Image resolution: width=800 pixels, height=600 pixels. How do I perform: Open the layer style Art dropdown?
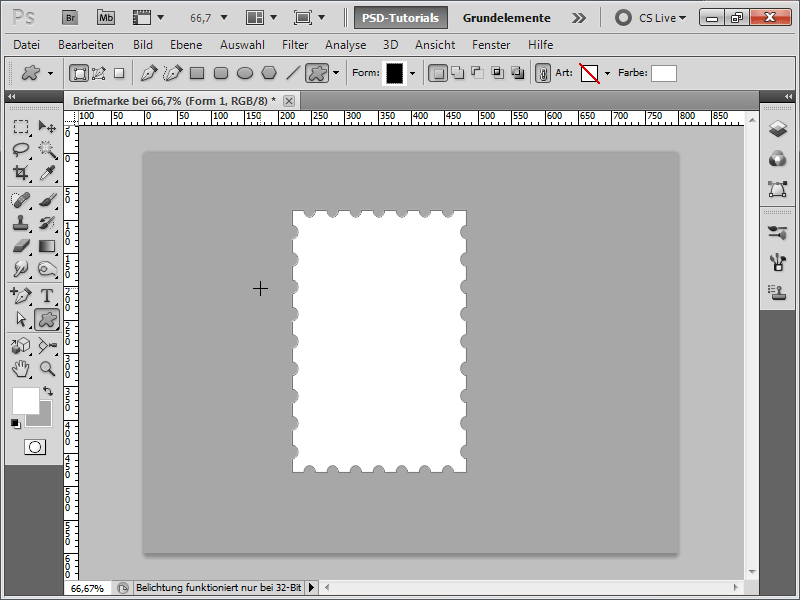(x=607, y=73)
